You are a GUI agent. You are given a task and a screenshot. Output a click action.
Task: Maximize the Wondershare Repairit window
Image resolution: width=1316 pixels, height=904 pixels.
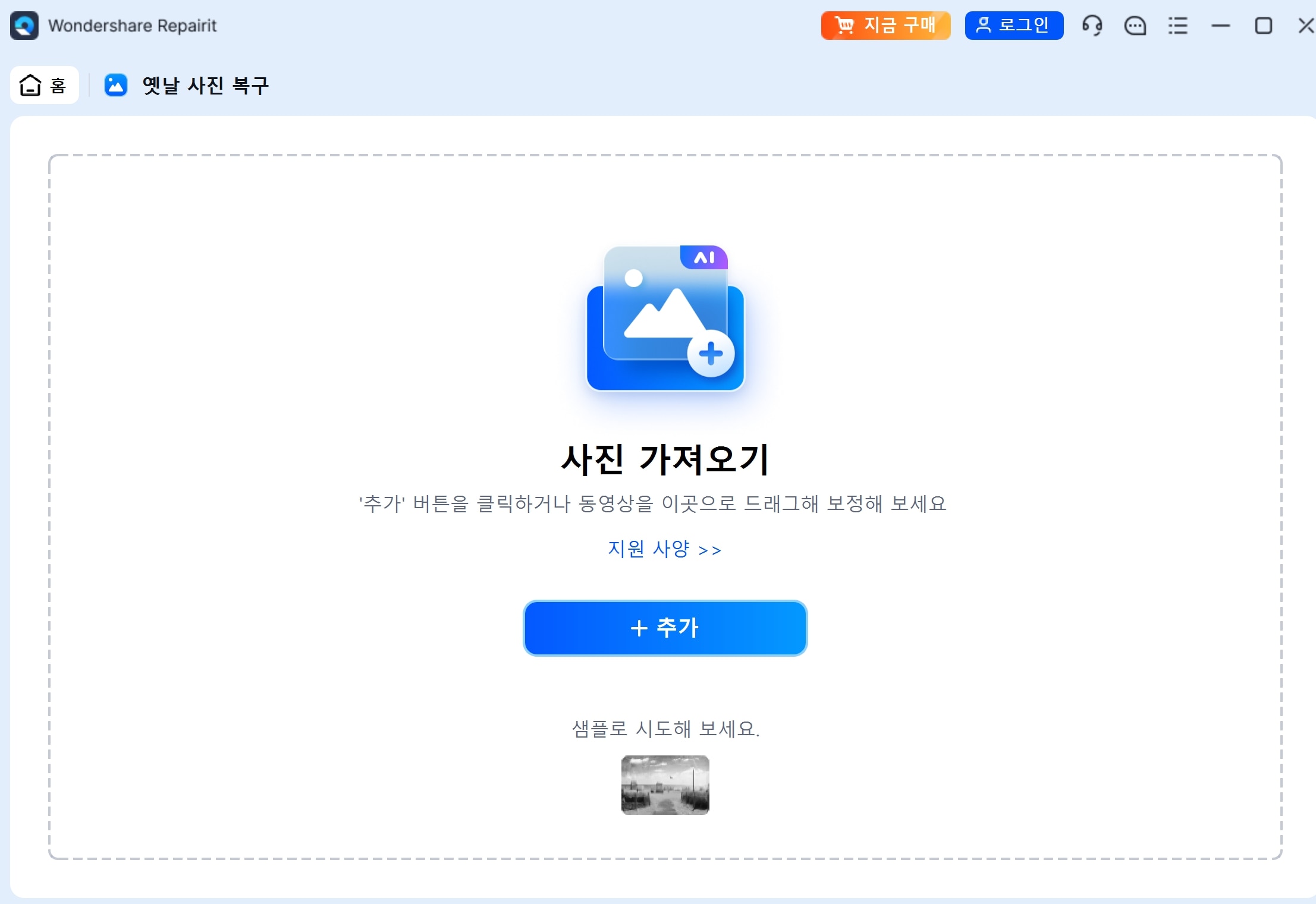(1263, 26)
